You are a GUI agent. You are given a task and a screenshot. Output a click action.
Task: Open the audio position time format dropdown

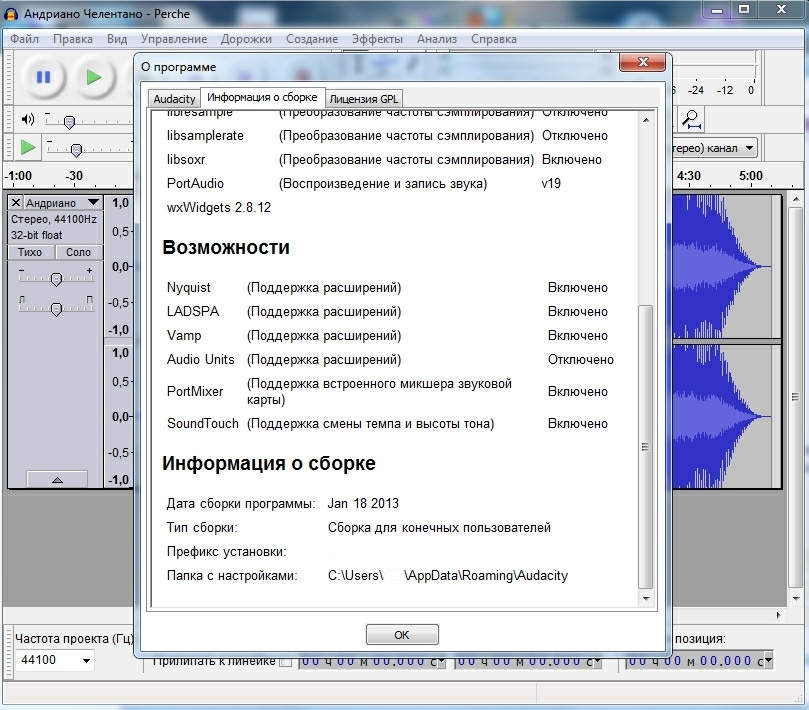pos(768,660)
